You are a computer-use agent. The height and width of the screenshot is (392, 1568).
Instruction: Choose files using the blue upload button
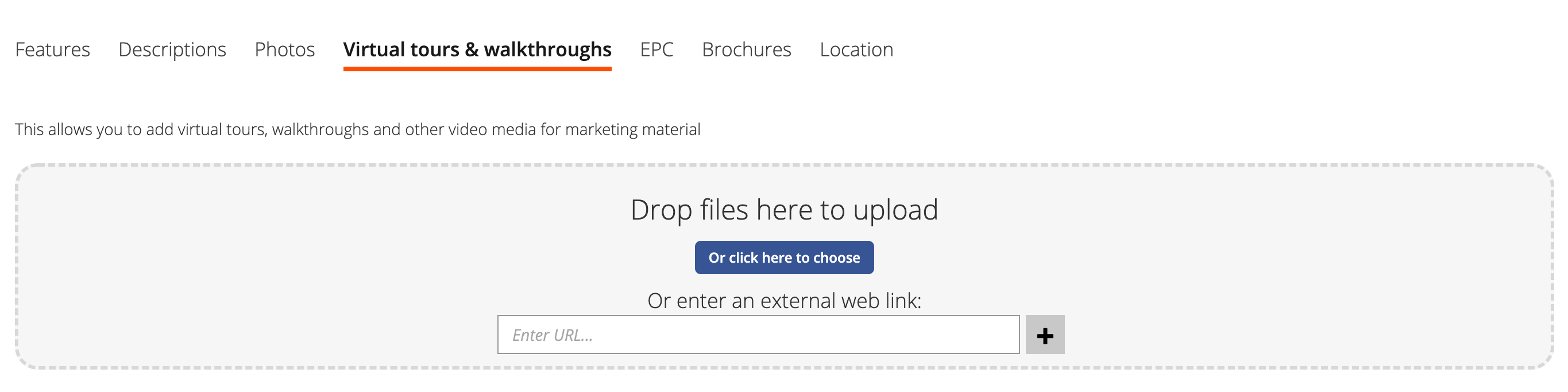784,258
